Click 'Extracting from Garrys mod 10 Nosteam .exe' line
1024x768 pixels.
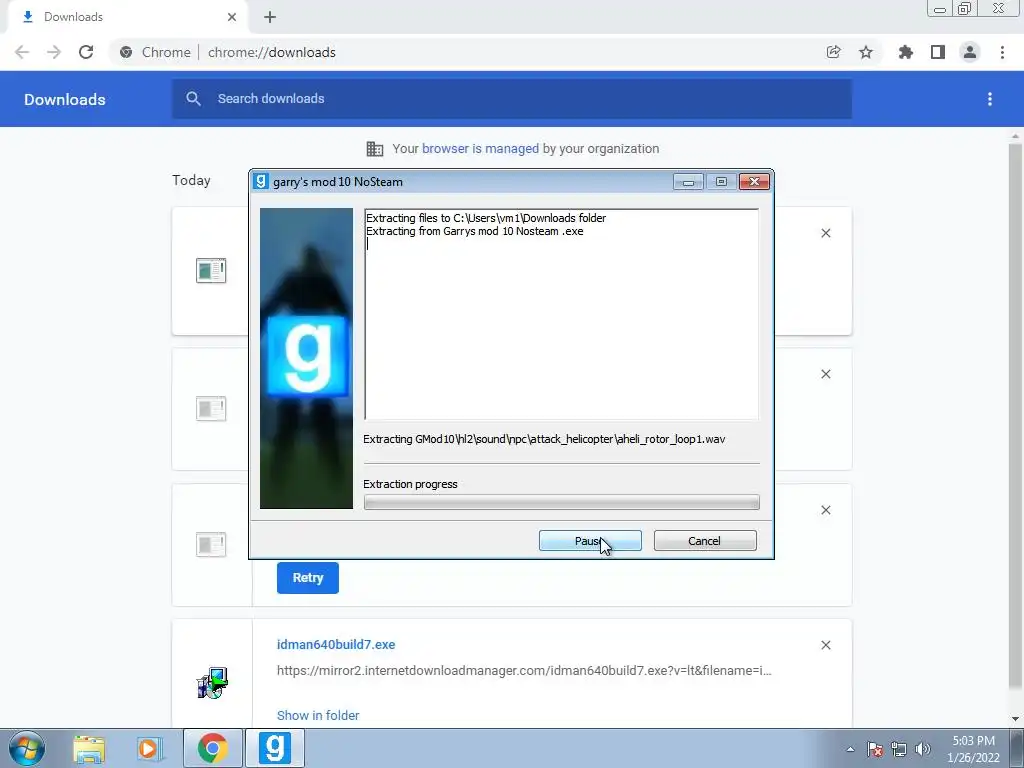click(475, 231)
